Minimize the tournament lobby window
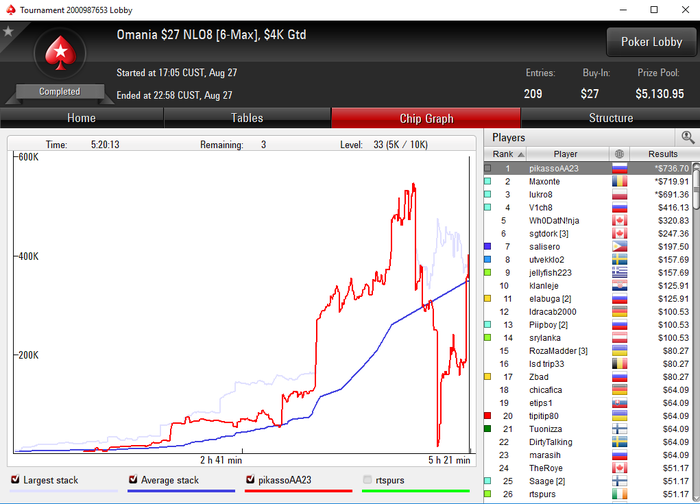The height and width of the screenshot is (504, 700). point(623,10)
